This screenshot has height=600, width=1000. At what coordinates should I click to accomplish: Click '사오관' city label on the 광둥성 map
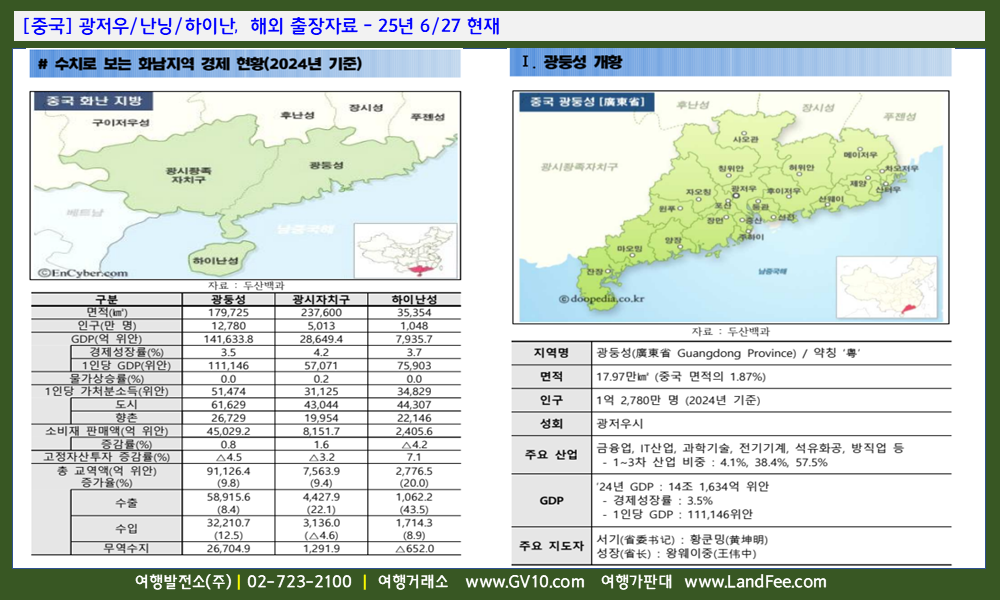746,138
